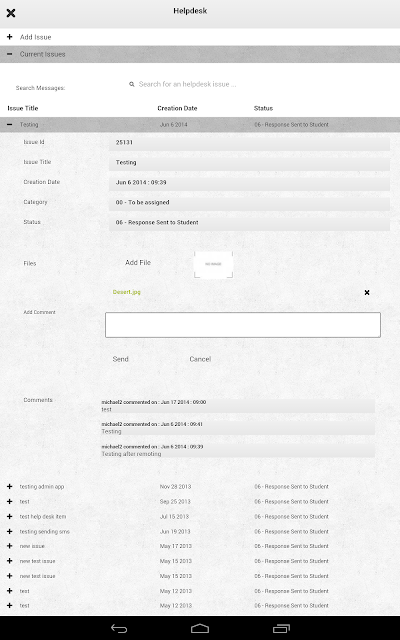The image size is (400, 640).
Task: Tap the Android back navigation icon
Action: (119, 629)
